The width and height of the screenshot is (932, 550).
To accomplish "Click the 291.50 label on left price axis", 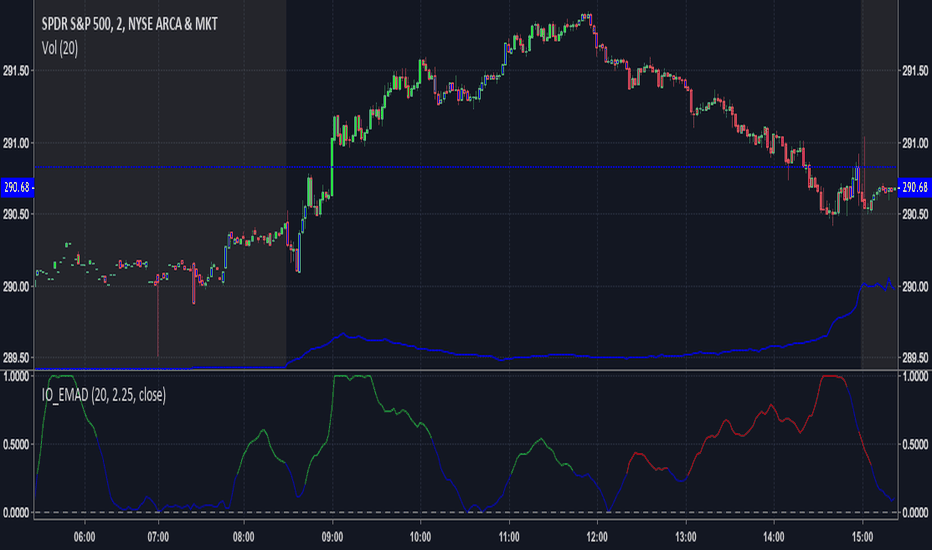I will pyautogui.click(x=16, y=71).
